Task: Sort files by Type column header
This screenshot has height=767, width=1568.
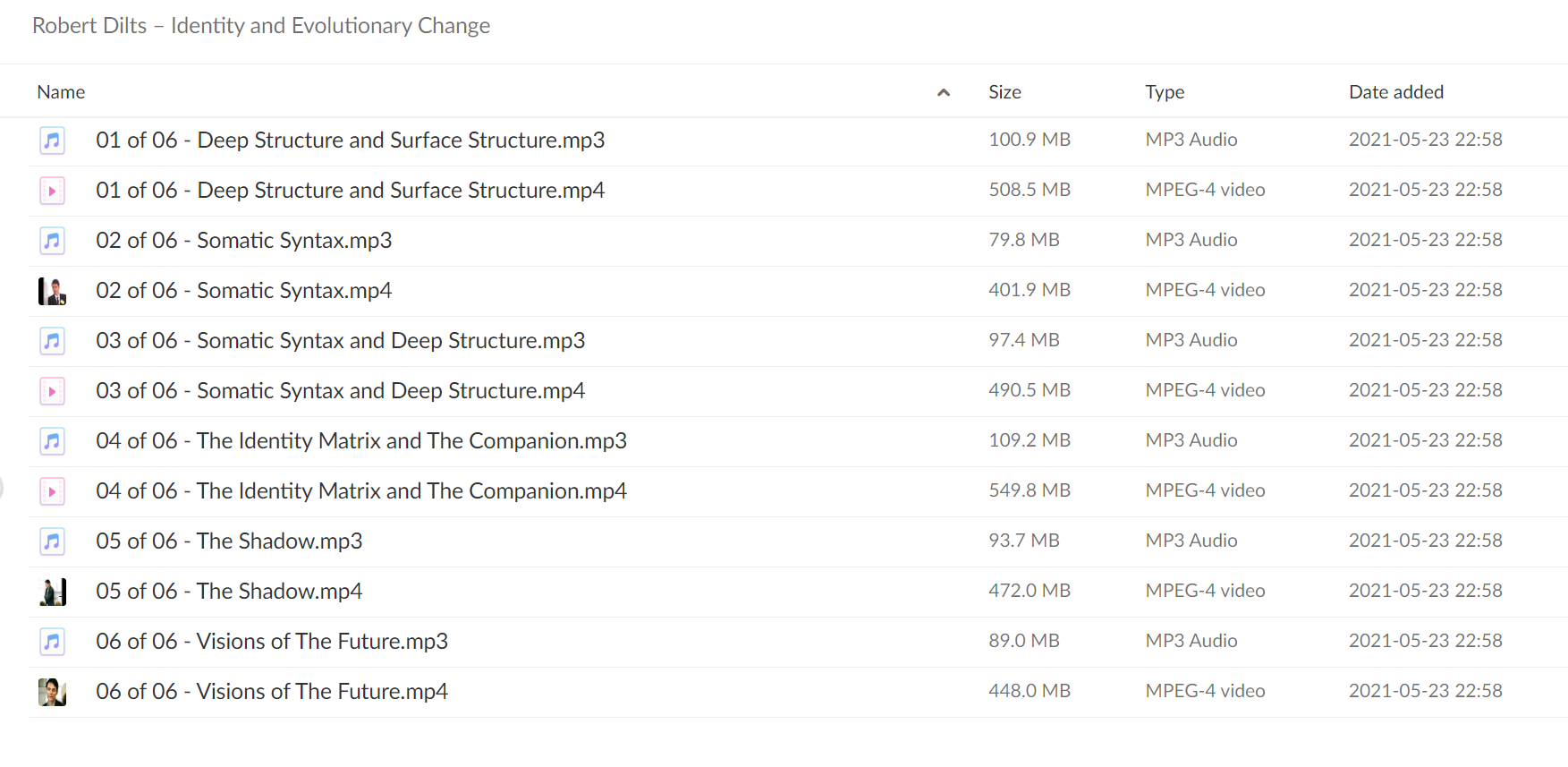Action: pyautogui.click(x=1165, y=92)
